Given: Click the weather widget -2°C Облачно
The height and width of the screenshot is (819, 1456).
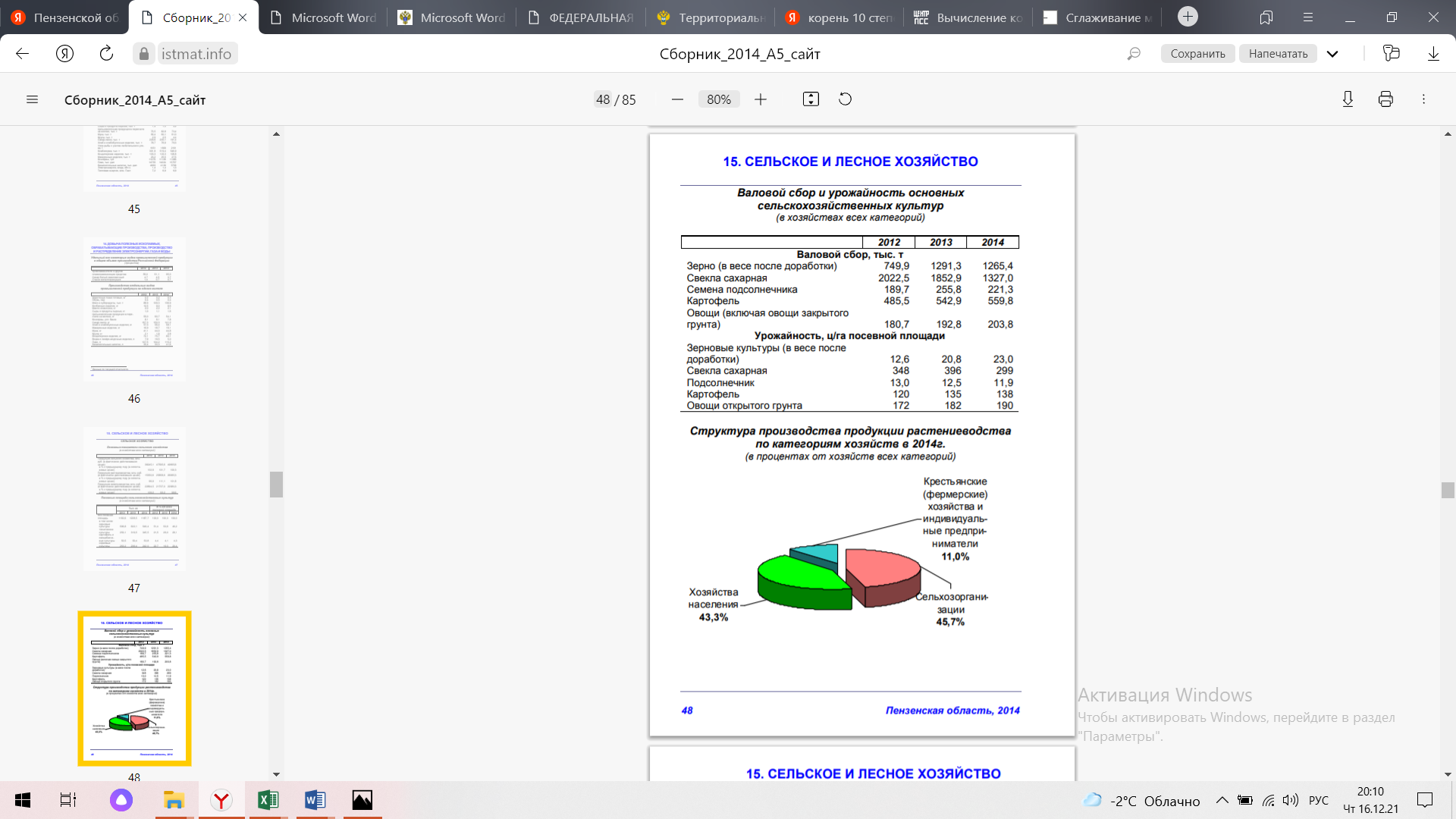Looking at the screenshot, I should click(x=1141, y=800).
